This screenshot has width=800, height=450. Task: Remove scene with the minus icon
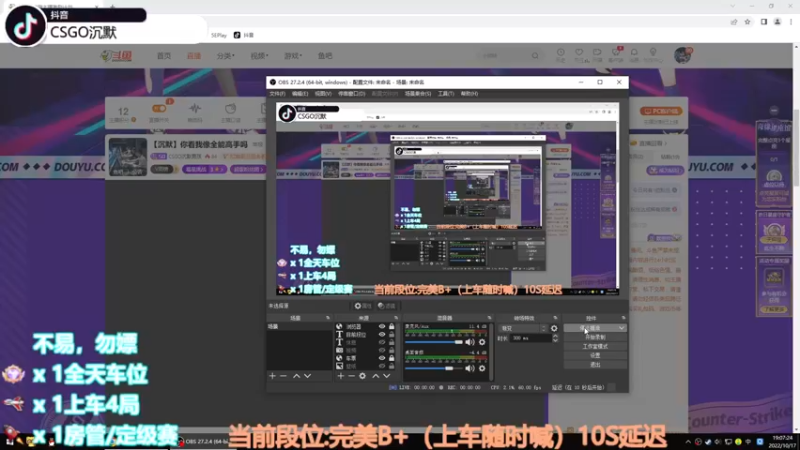coord(284,376)
